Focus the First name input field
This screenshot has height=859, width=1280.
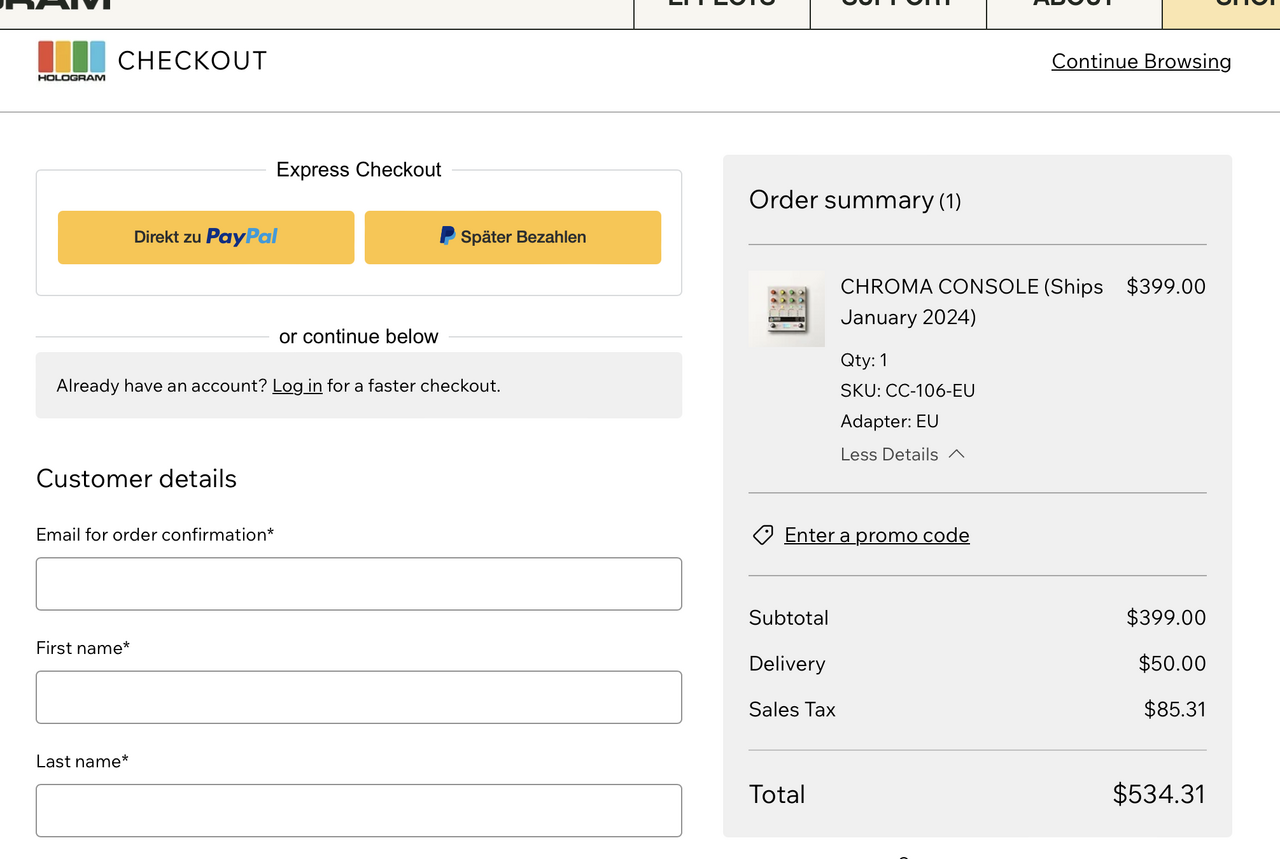pyautogui.click(x=359, y=697)
